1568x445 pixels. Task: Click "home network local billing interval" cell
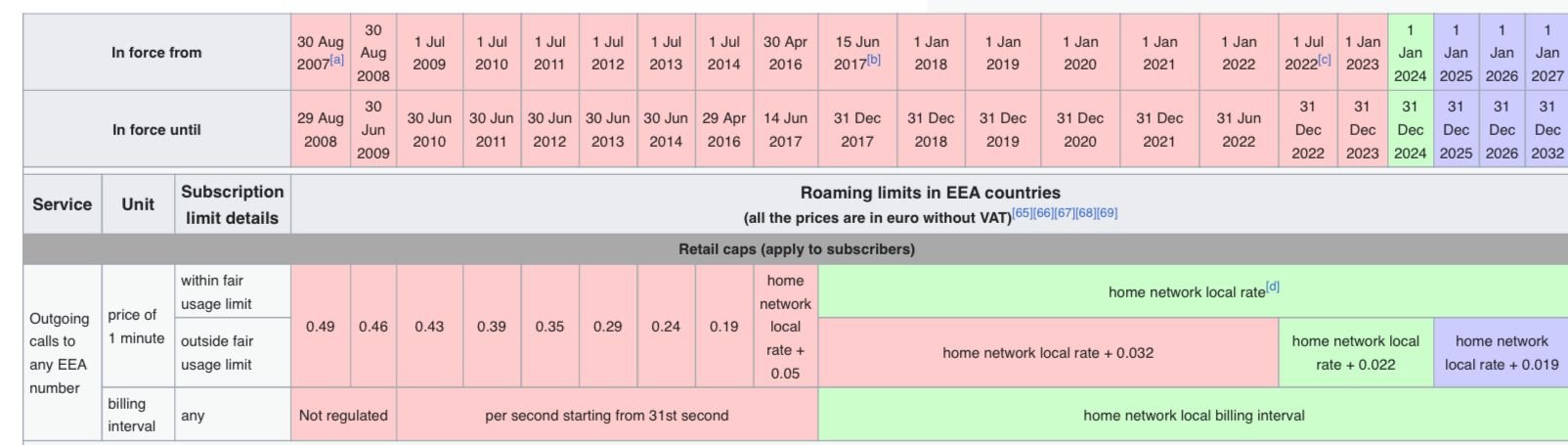click(1193, 416)
